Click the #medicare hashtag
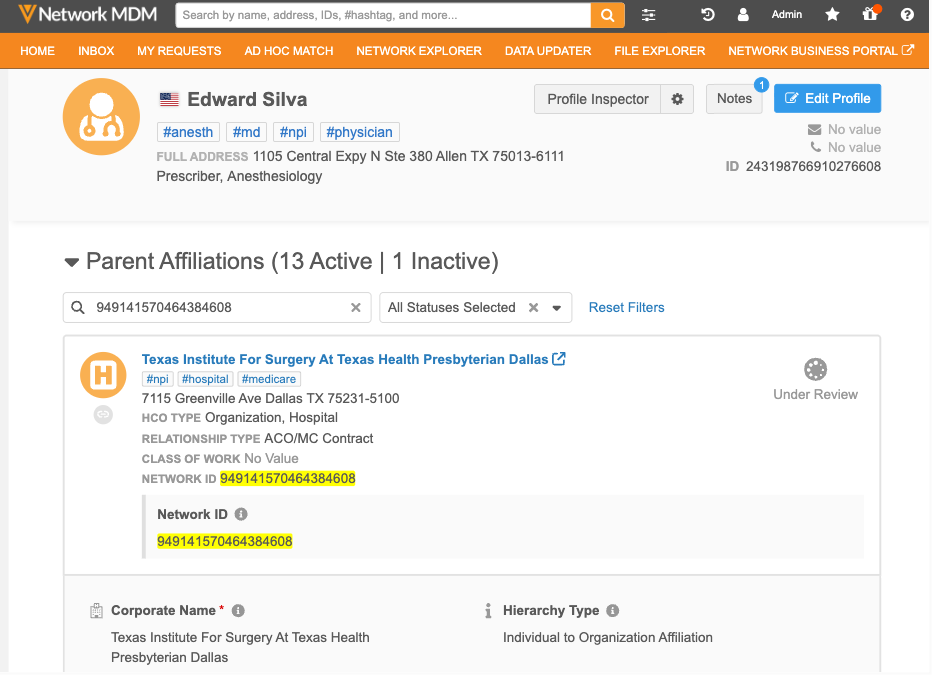This screenshot has width=932, height=675. (269, 379)
